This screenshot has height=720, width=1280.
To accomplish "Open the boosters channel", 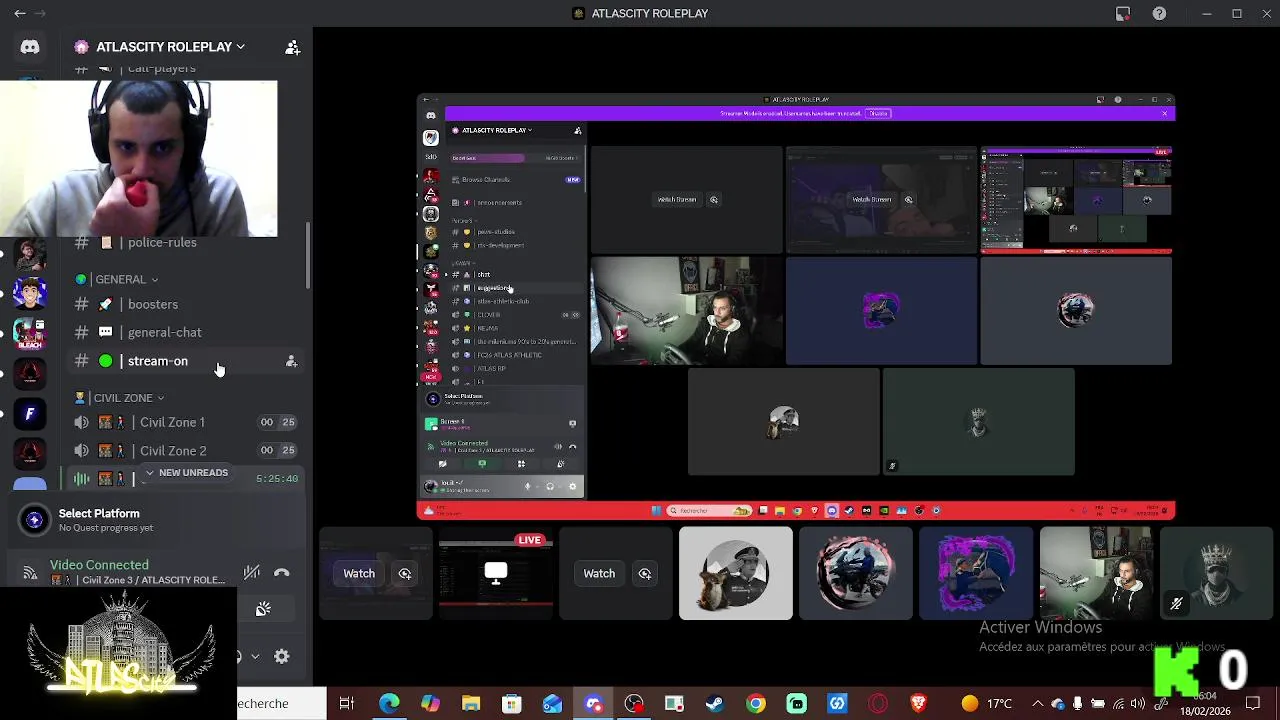I will (152, 304).
